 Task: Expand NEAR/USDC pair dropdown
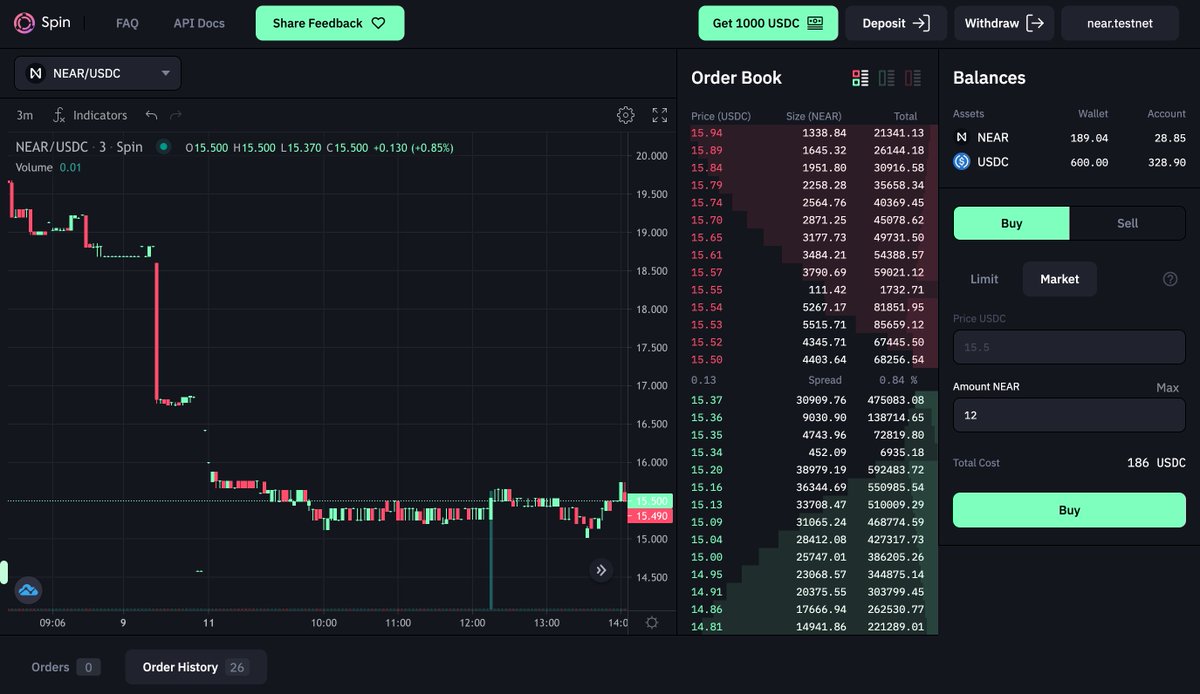98,73
